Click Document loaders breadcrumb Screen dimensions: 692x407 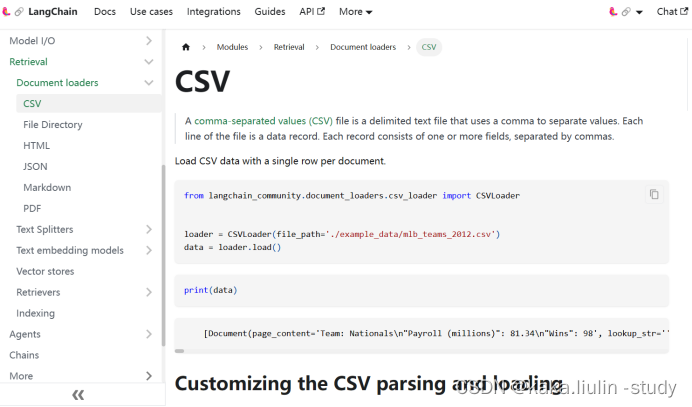coord(363,47)
